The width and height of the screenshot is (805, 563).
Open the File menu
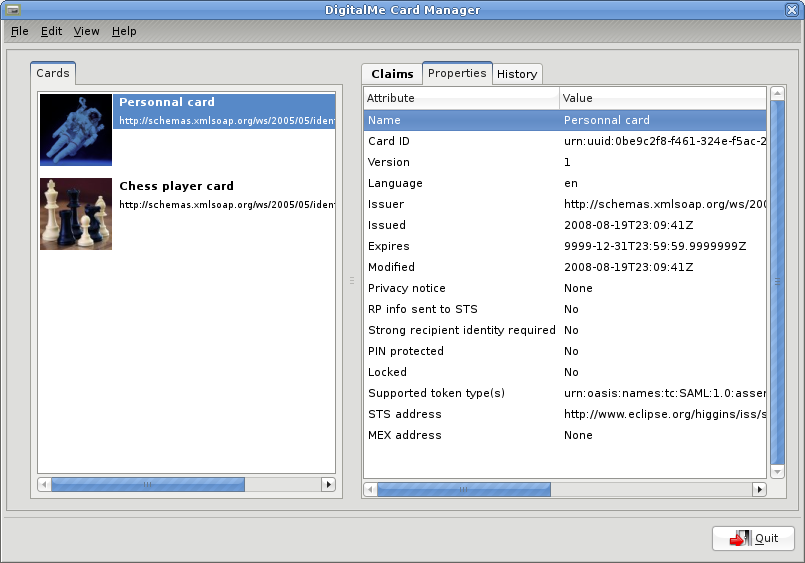[20, 31]
